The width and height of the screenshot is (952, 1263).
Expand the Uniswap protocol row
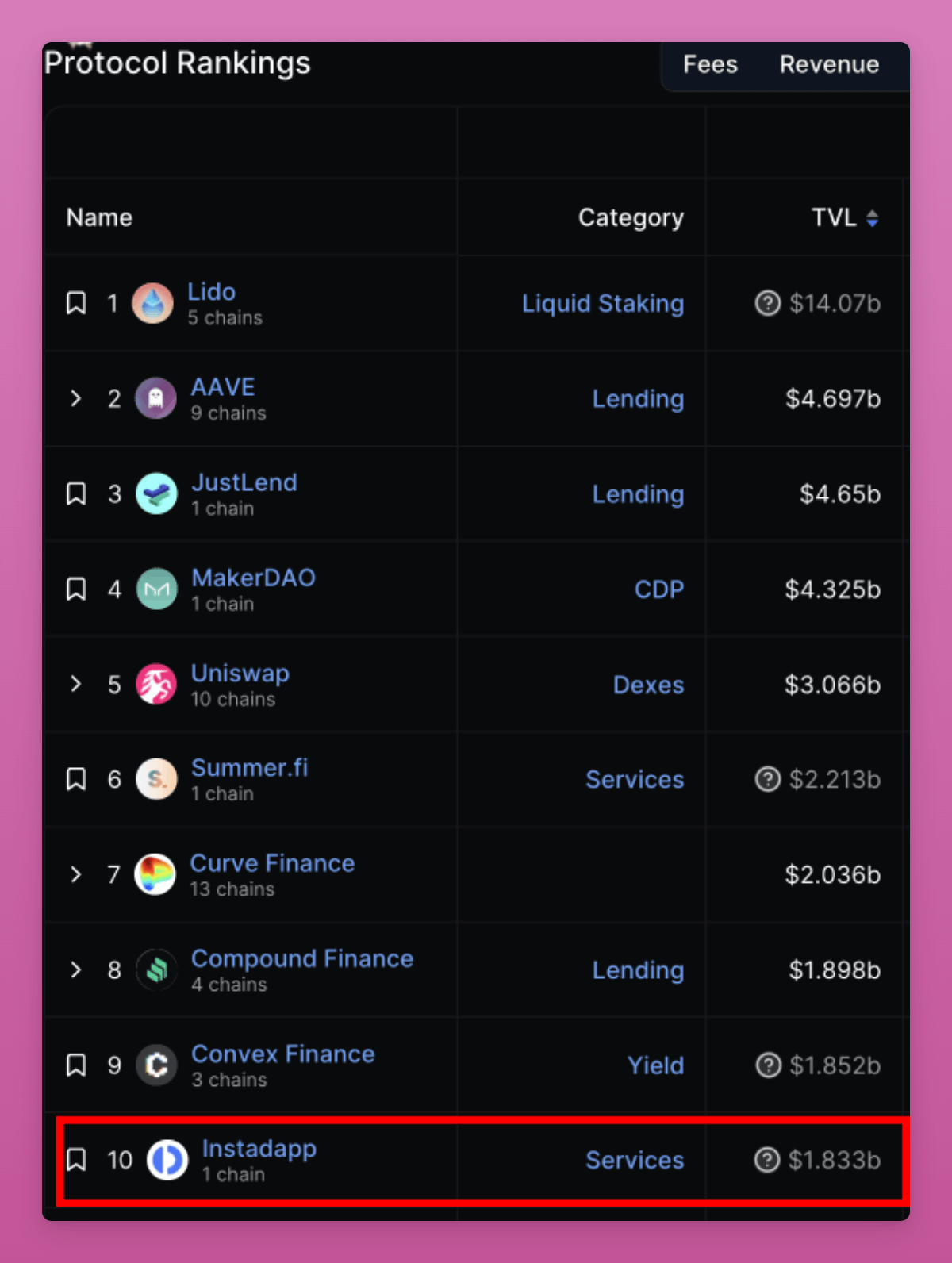[x=76, y=683]
